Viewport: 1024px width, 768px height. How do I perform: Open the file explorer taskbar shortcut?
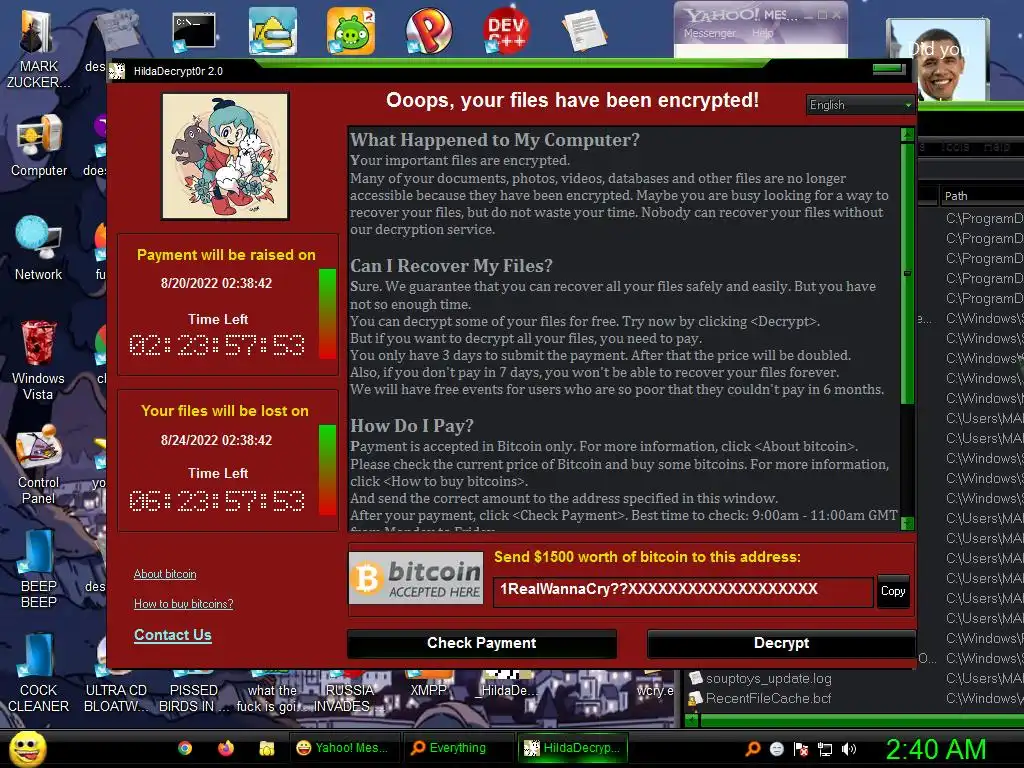pos(266,748)
